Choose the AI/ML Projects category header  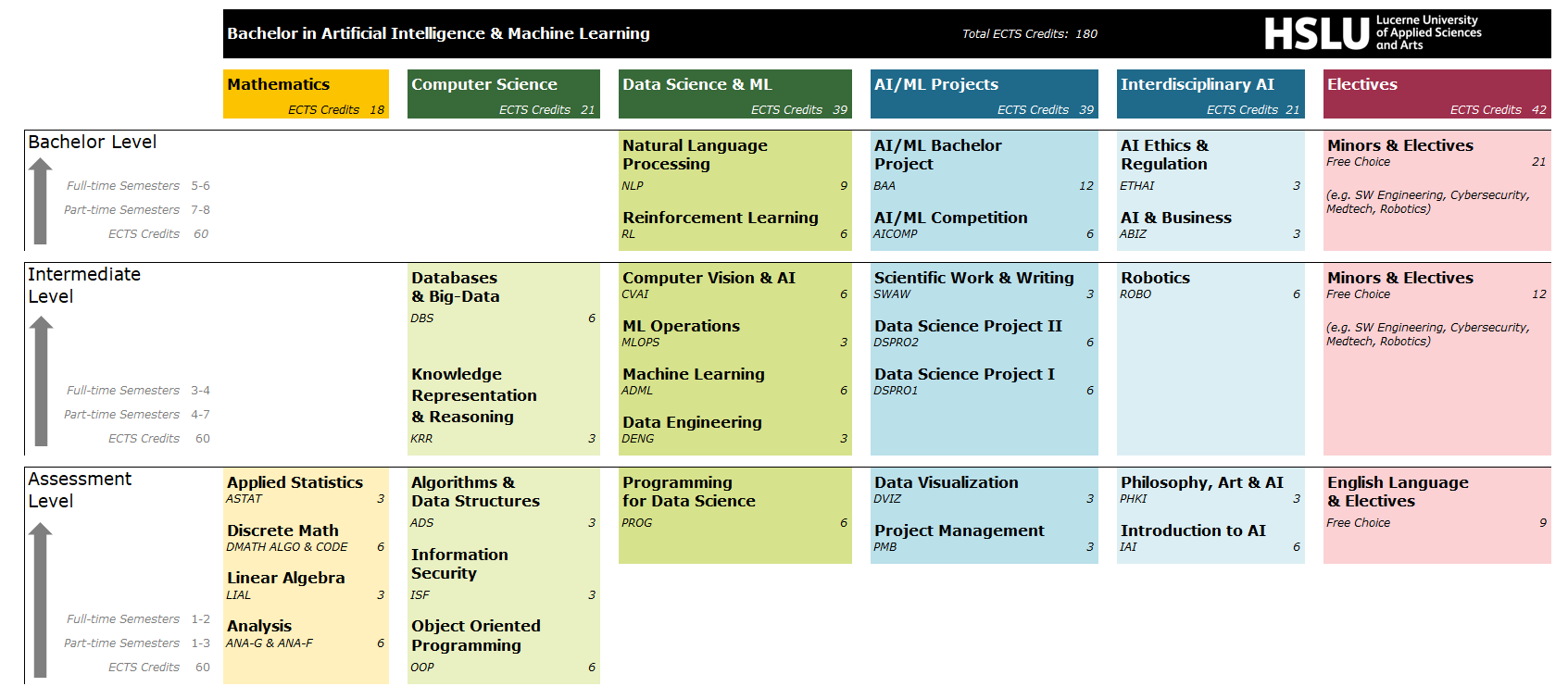(x=984, y=94)
